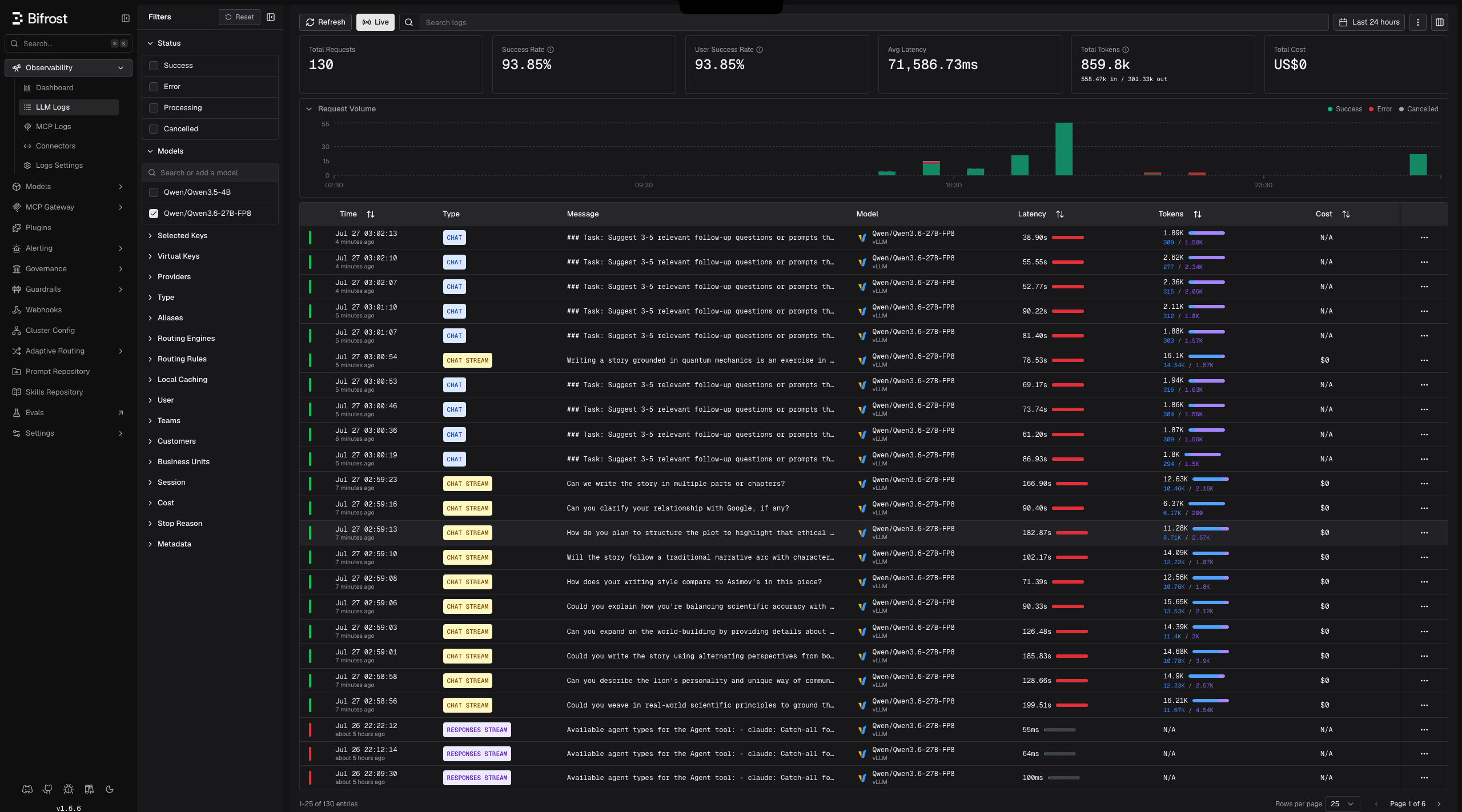Focus the Search logs input field
Screen dimensions: 1462x812
pyautogui.click(x=874, y=22)
